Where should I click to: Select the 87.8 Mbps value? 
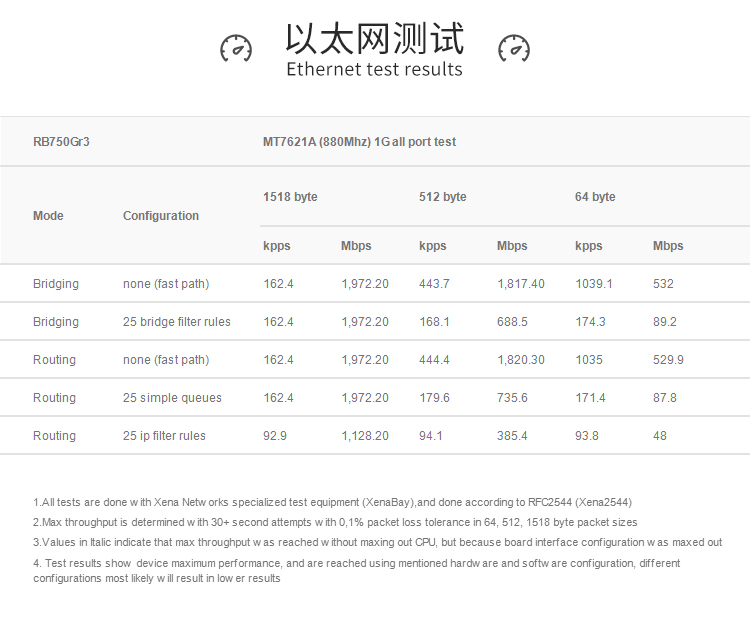click(664, 398)
